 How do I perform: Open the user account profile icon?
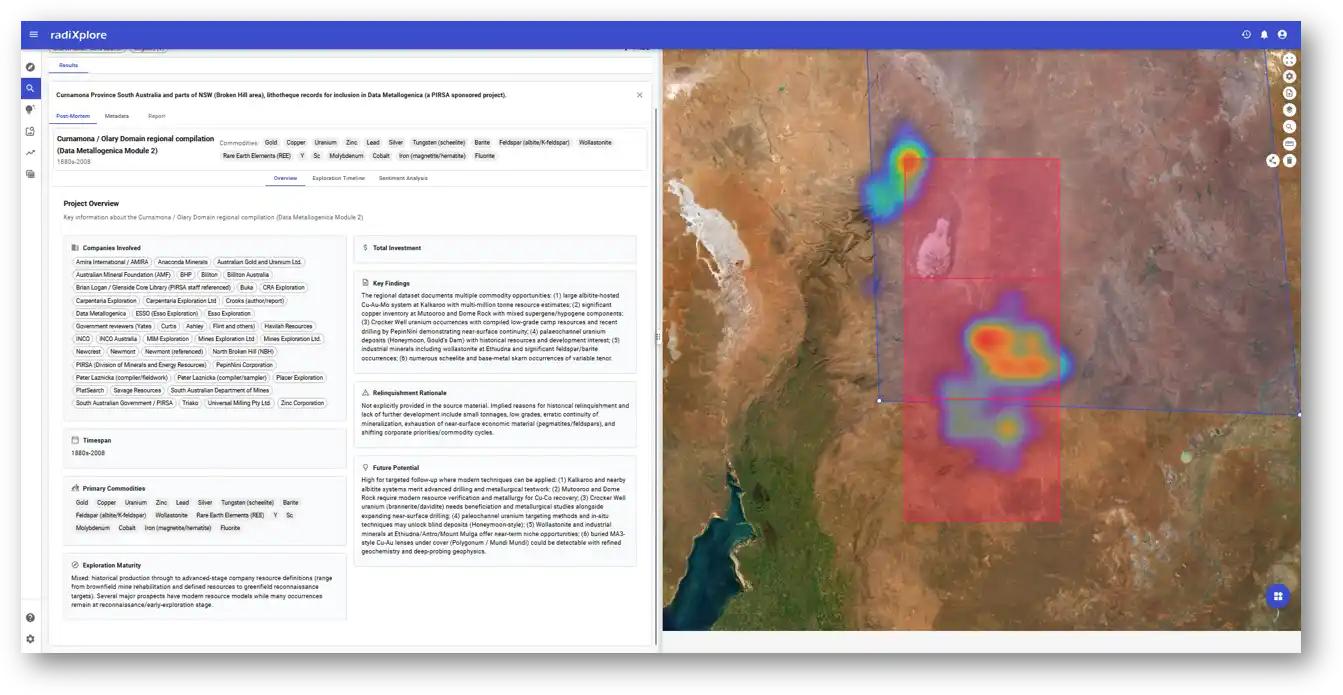(x=1282, y=35)
